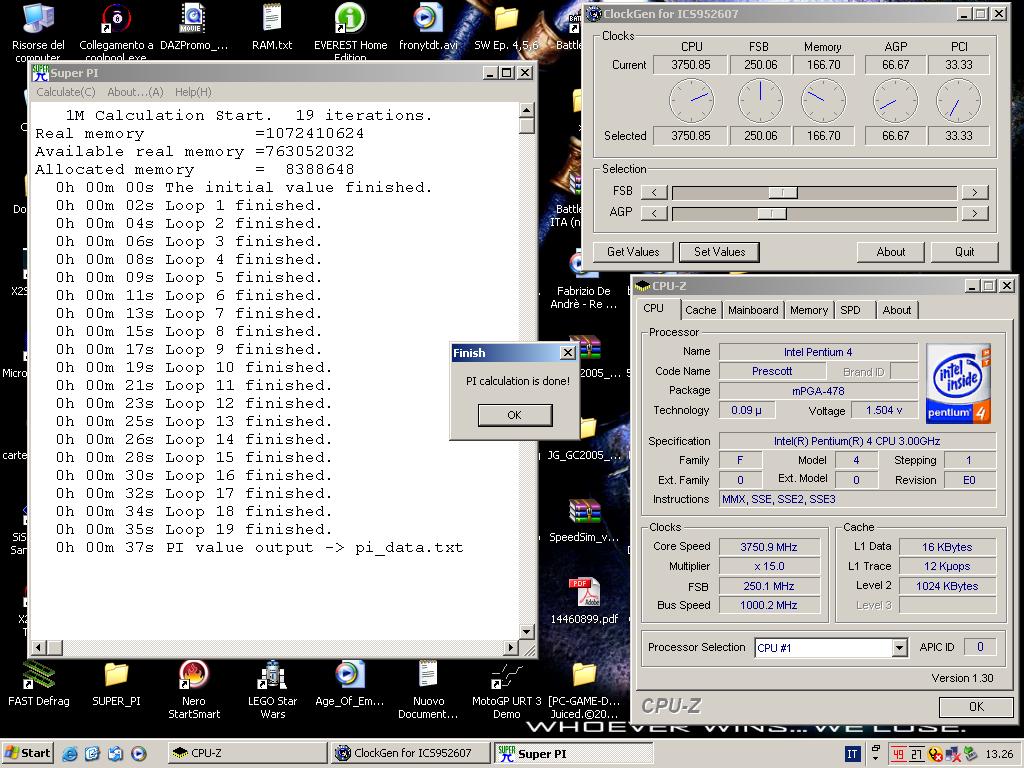Screen dimensions: 1024x768
Task: Open the Age_Of_Em... media file icon
Action: coord(350,676)
